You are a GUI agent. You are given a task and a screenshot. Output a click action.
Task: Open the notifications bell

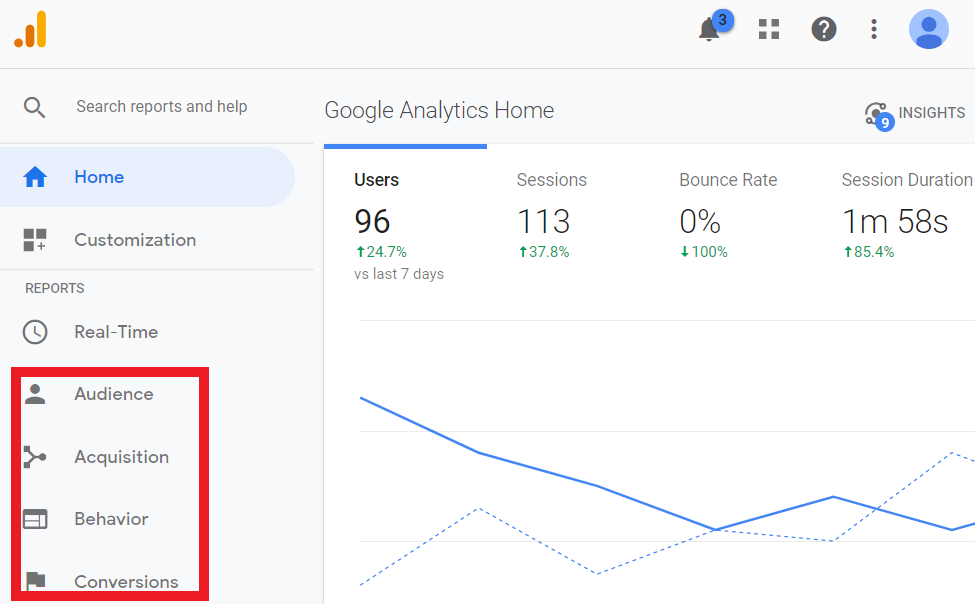click(x=709, y=30)
